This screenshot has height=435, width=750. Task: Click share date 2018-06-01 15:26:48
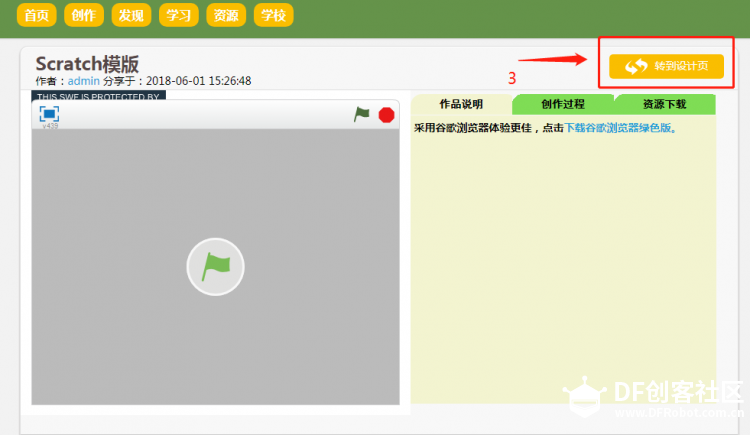click(x=199, y=81)
